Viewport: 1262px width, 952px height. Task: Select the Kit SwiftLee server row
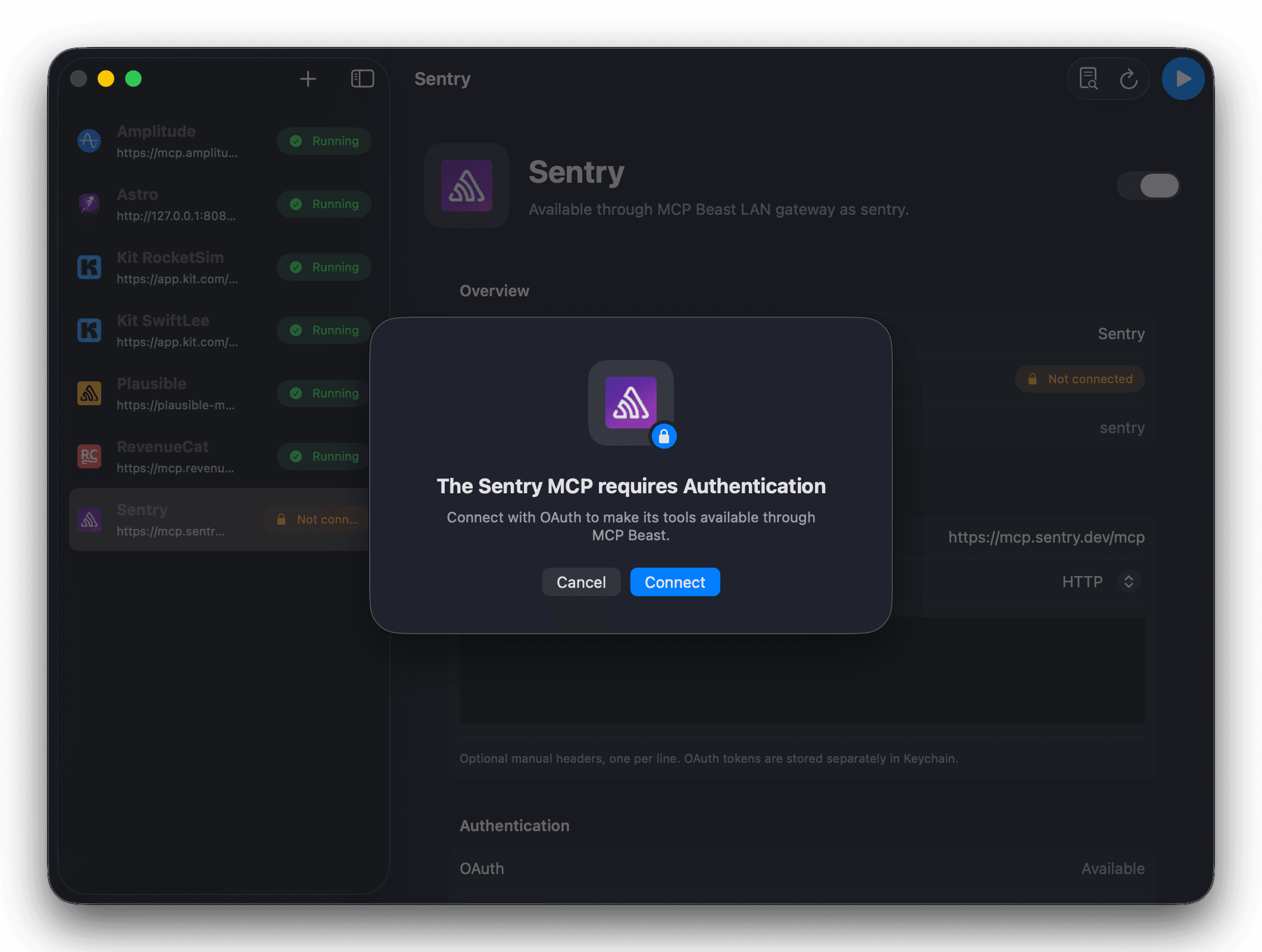223,330
